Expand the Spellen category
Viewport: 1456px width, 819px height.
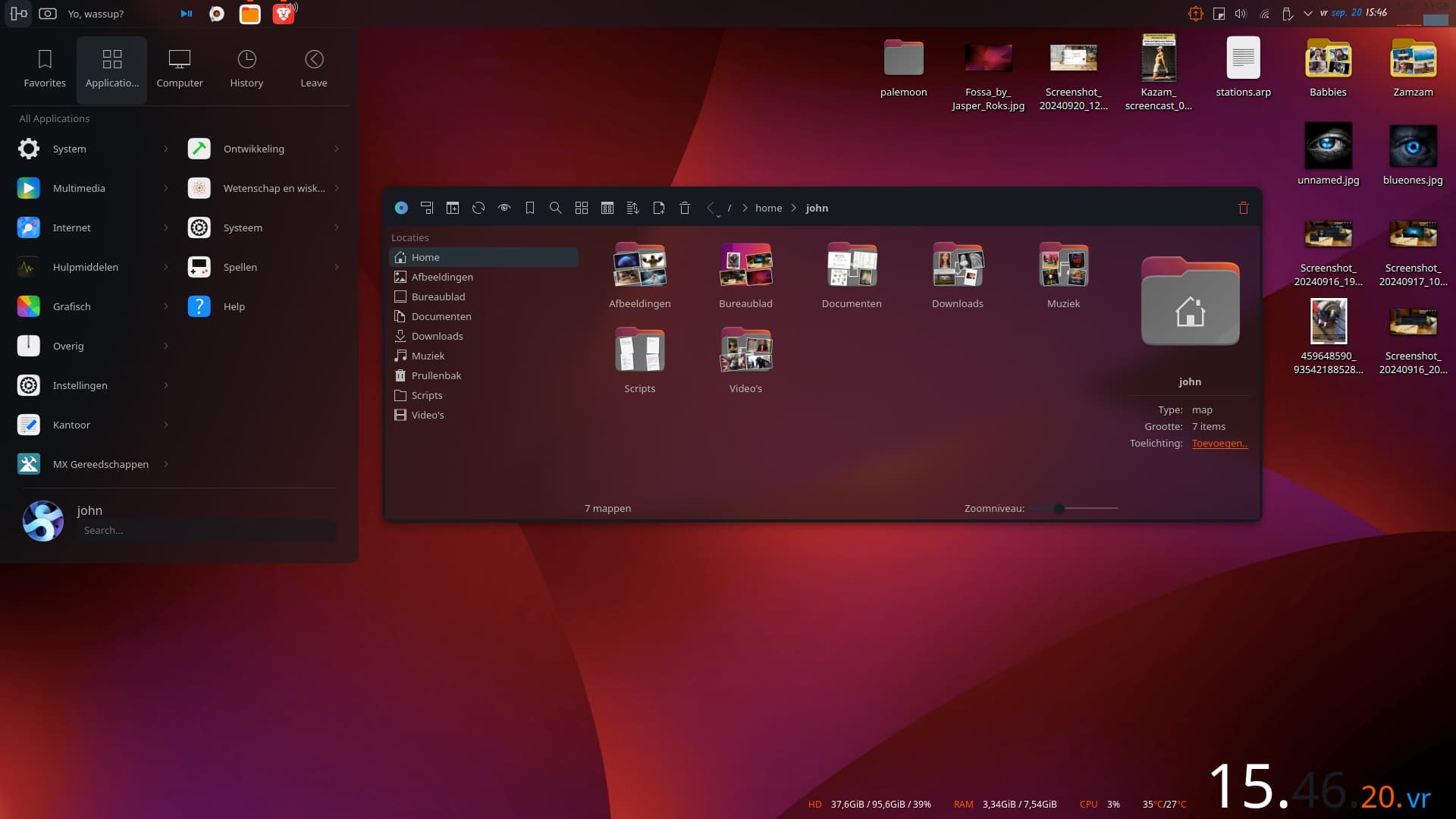[x=264, y=267]
